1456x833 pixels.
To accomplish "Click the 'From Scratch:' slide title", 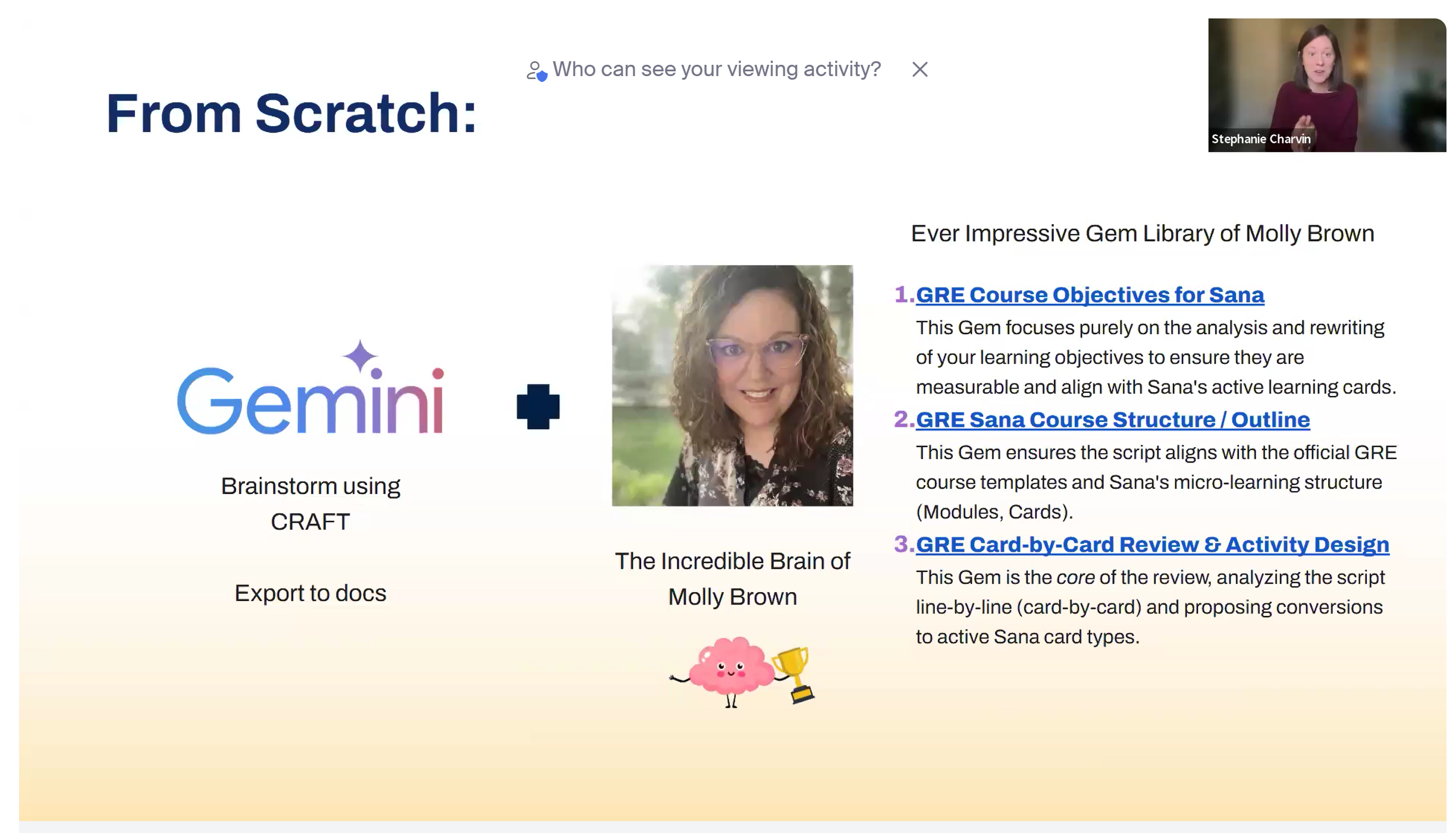I will [291, 113].
